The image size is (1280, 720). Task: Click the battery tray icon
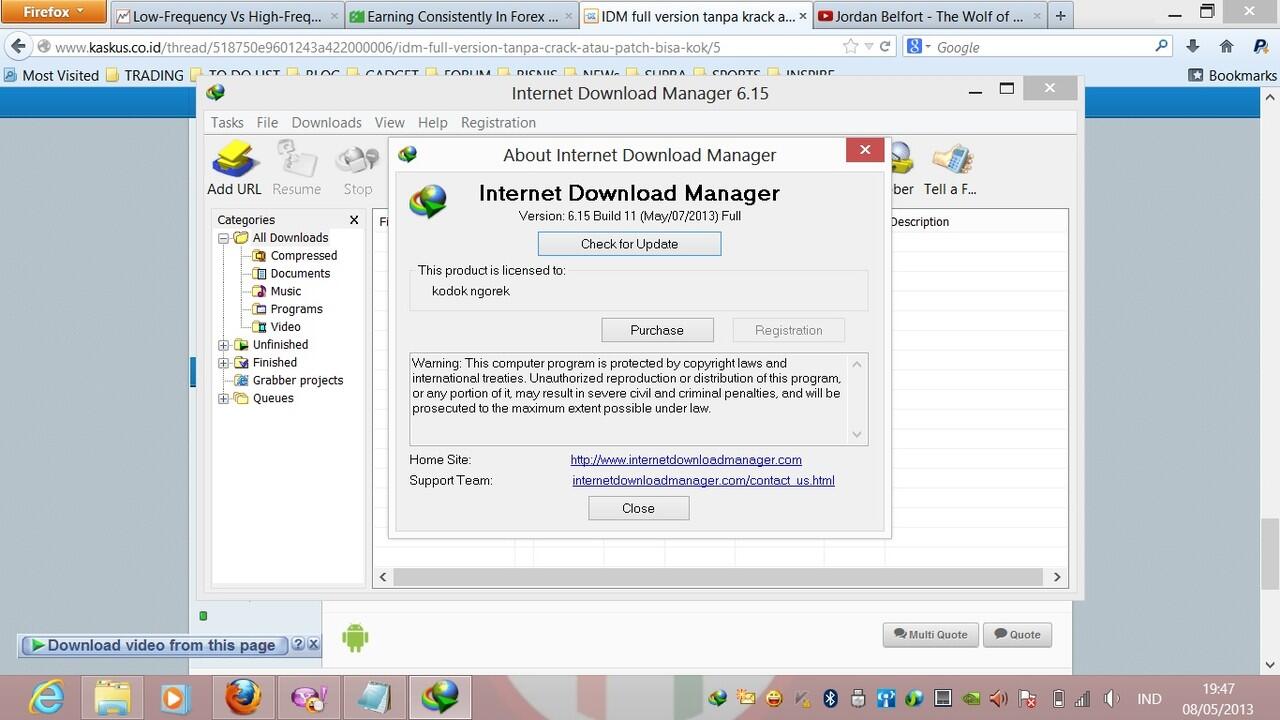(x=1060, y=698)
